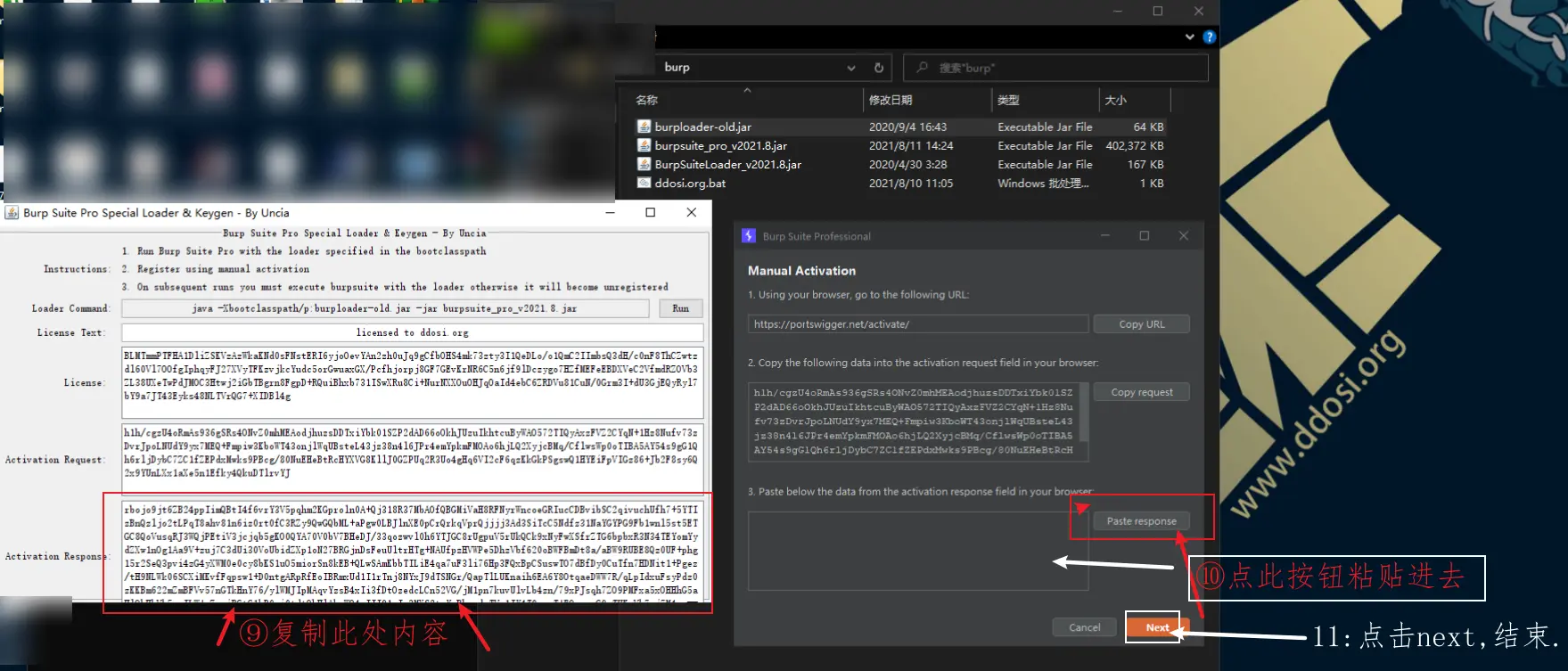Close the Burp Suite Professional dialog
1568x671 pixels.
1184,236
